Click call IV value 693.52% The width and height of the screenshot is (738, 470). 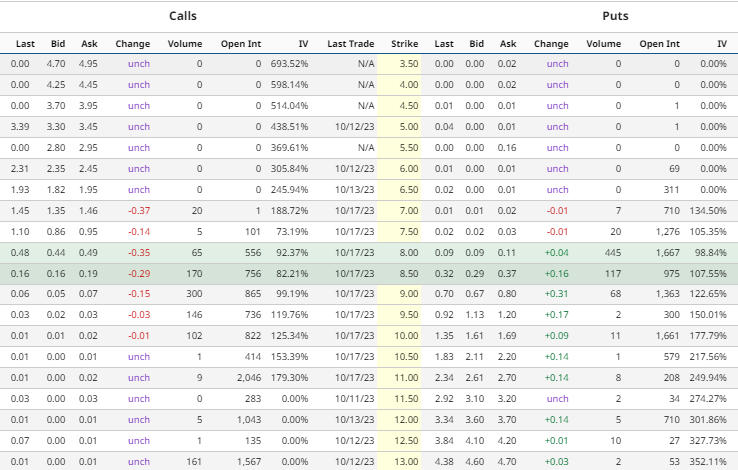tap(289, 64)
